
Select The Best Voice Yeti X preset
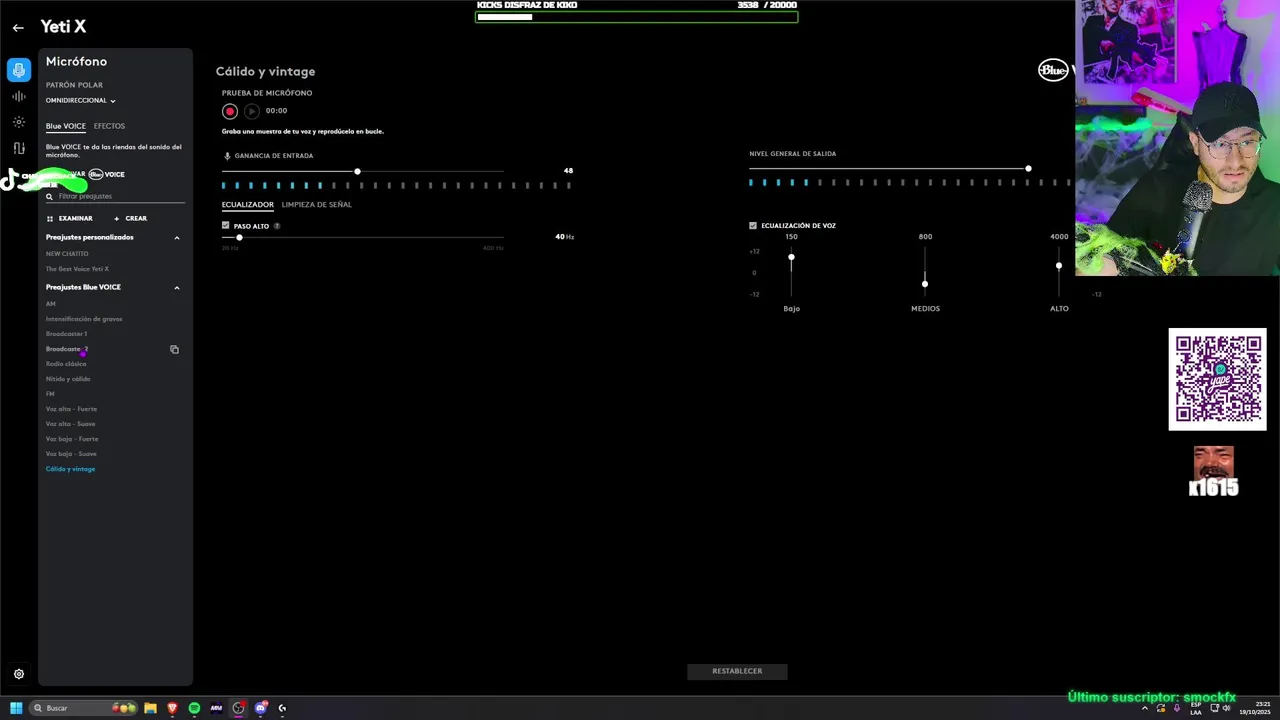point(77,269)
